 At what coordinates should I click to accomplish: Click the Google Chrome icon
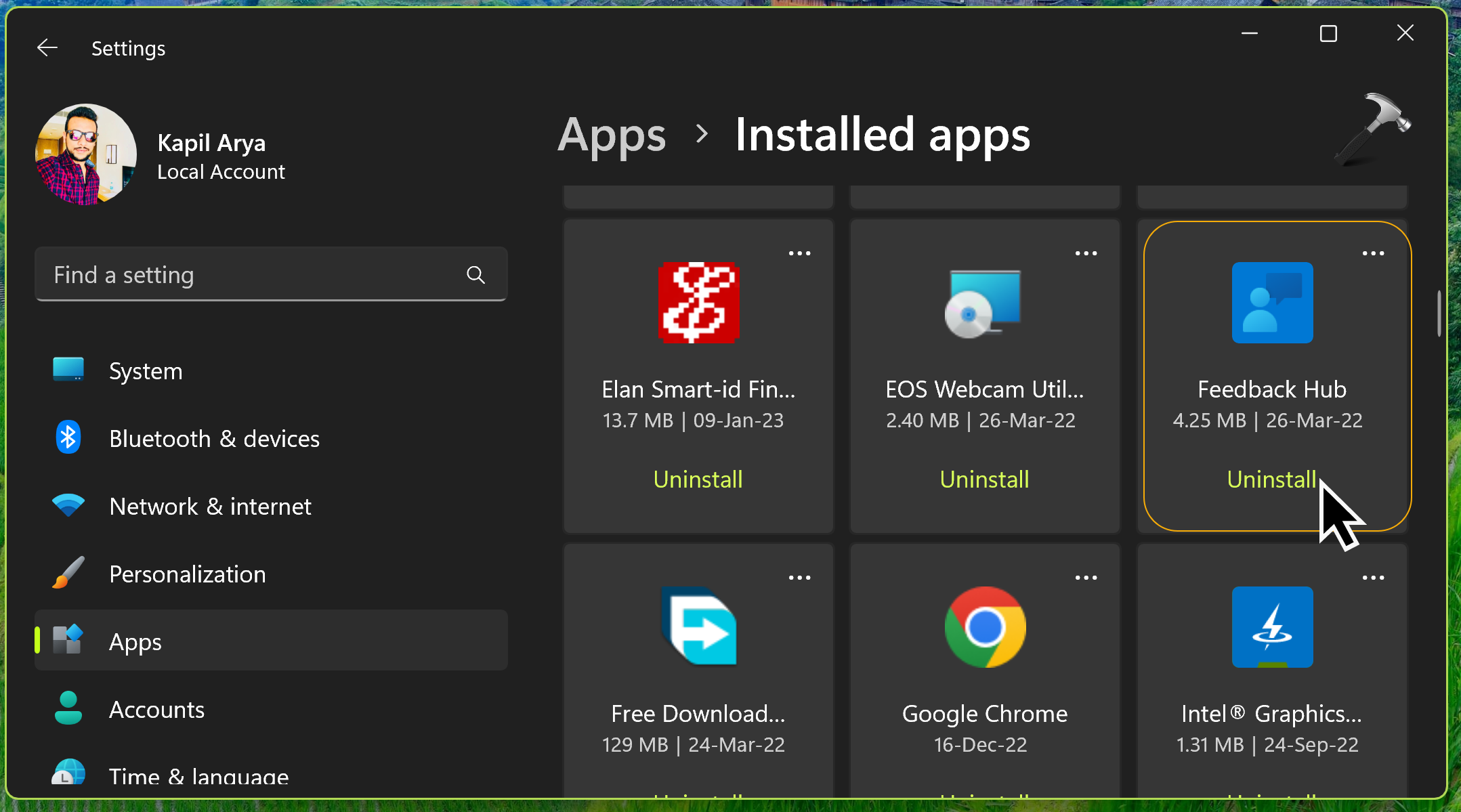[985, 627]
